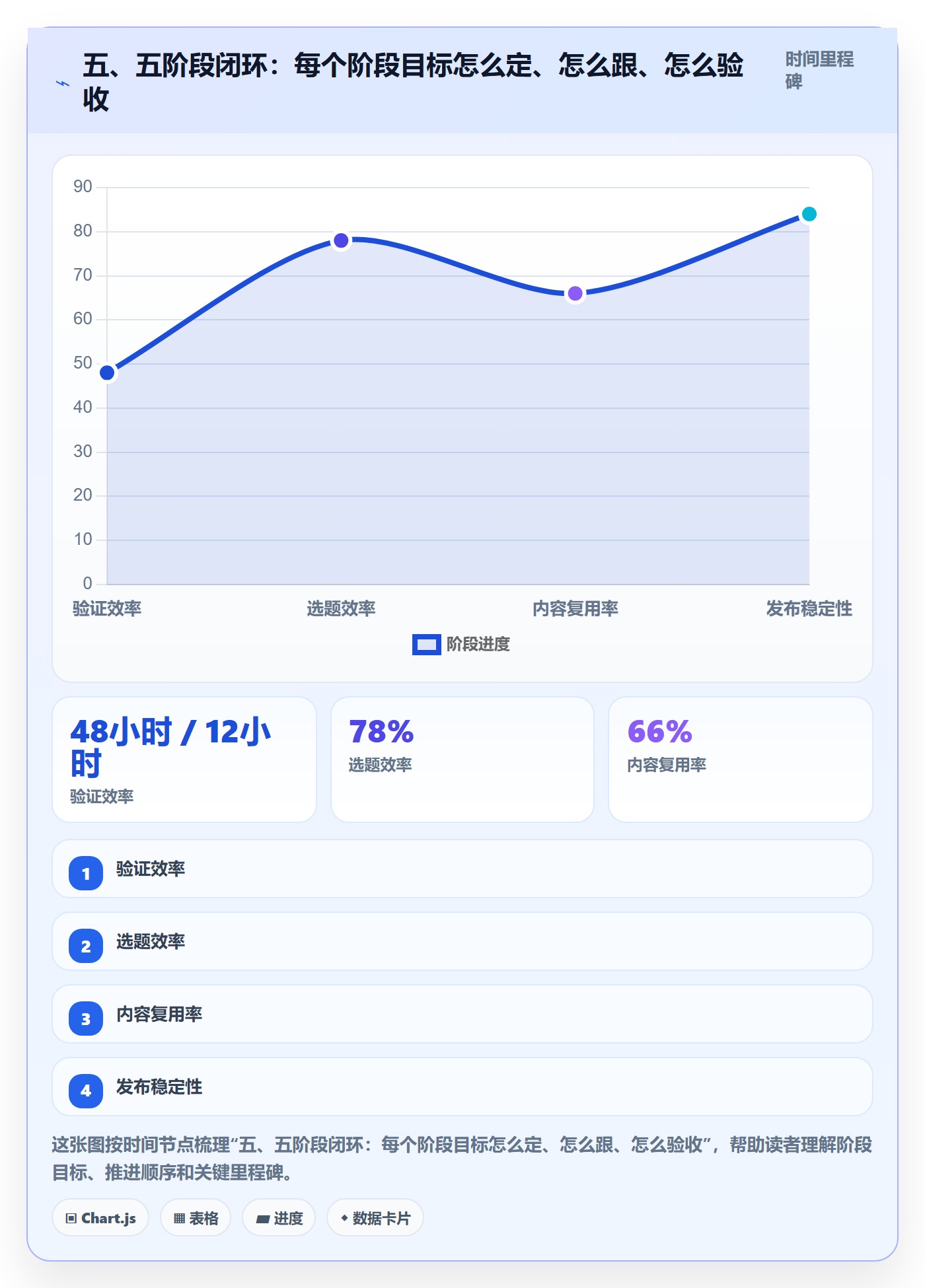
Task: Click the 数据卡片 tag
Action: coord(375,1217)
